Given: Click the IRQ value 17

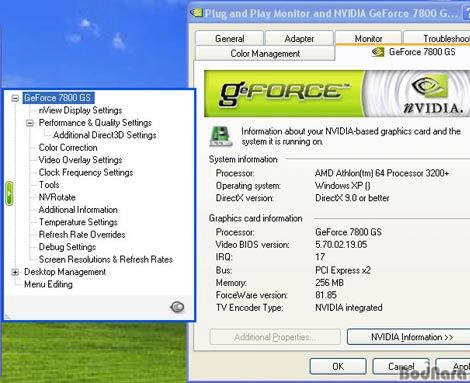Looking at the screenshot, I should (320, 257).
